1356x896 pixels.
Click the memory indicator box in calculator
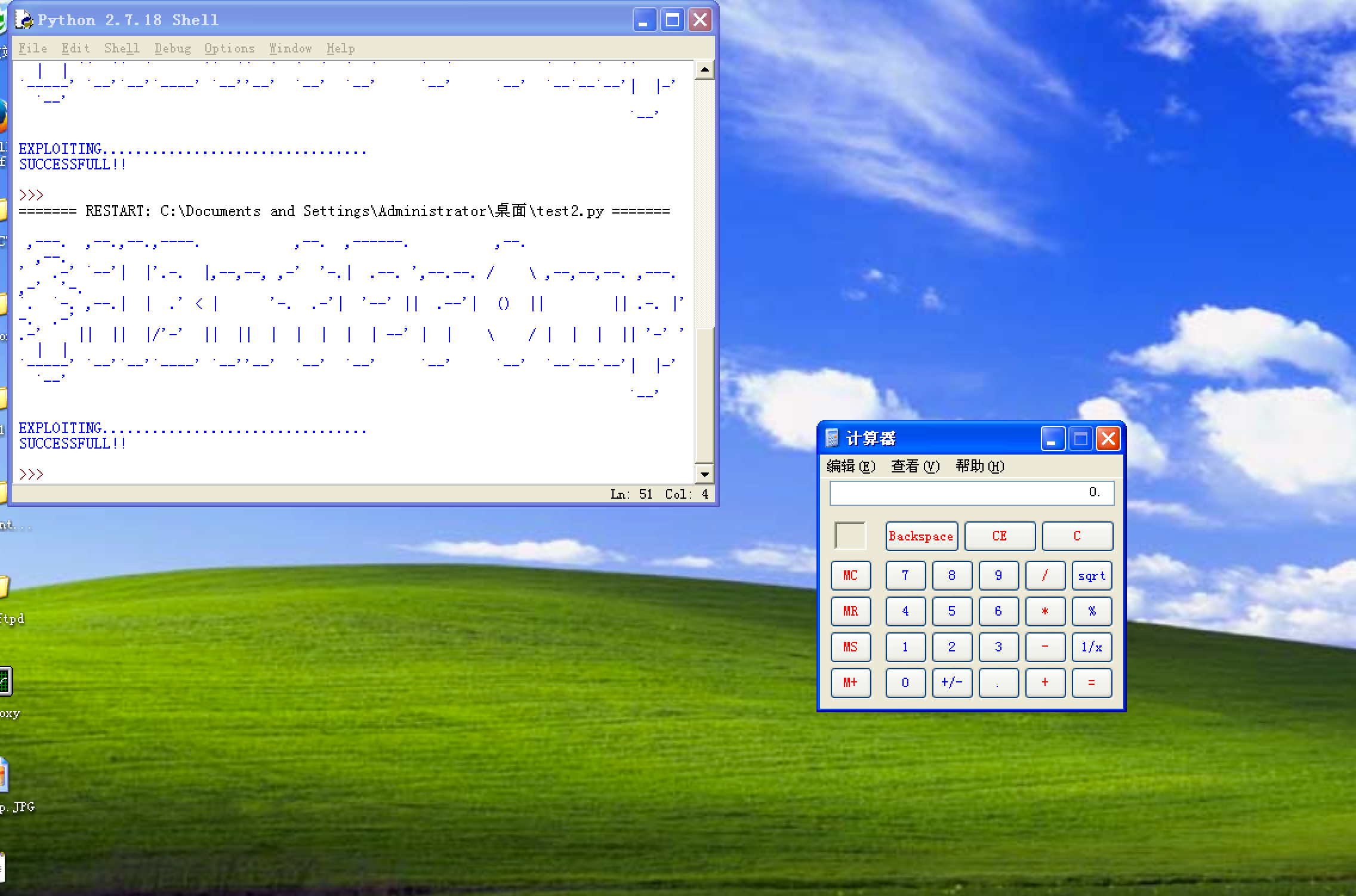pos(850,536)
